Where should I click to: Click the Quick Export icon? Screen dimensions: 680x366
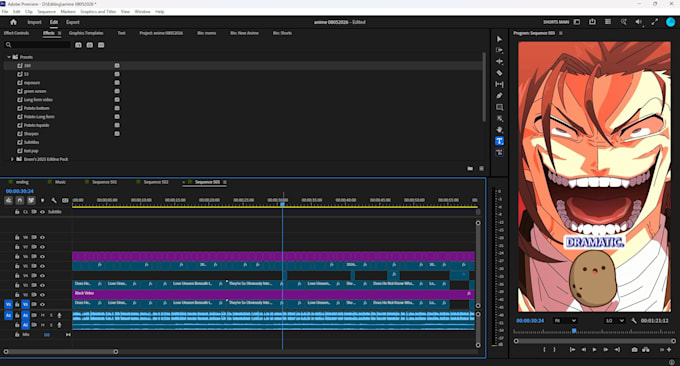592,22
